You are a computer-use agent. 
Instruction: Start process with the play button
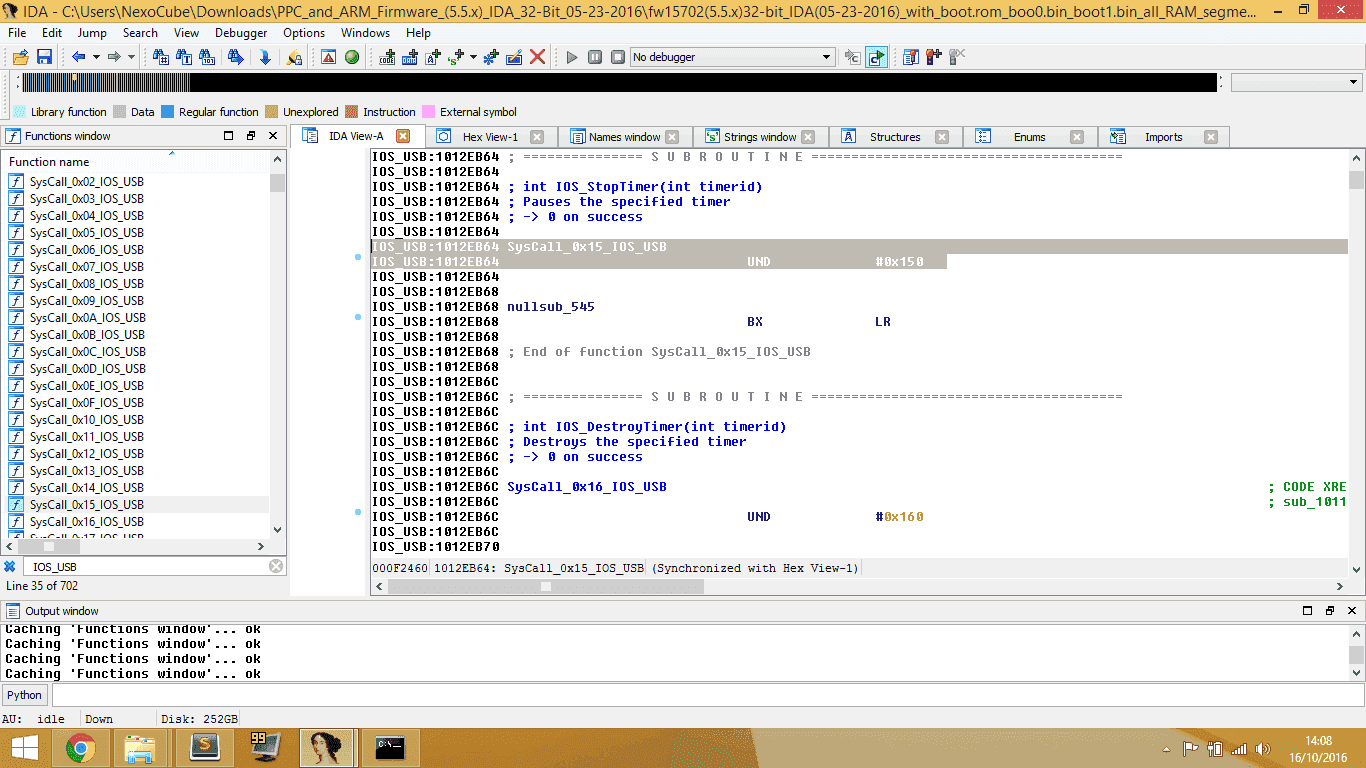pyautogui.click(x=572, y=57)
